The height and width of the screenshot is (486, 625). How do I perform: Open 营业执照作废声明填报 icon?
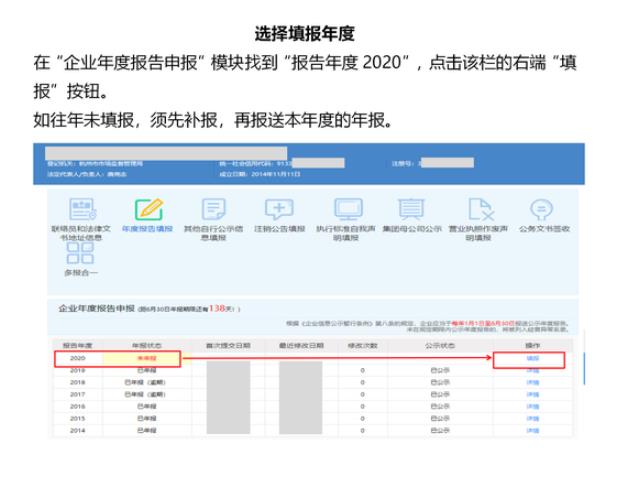coord(481,209)
